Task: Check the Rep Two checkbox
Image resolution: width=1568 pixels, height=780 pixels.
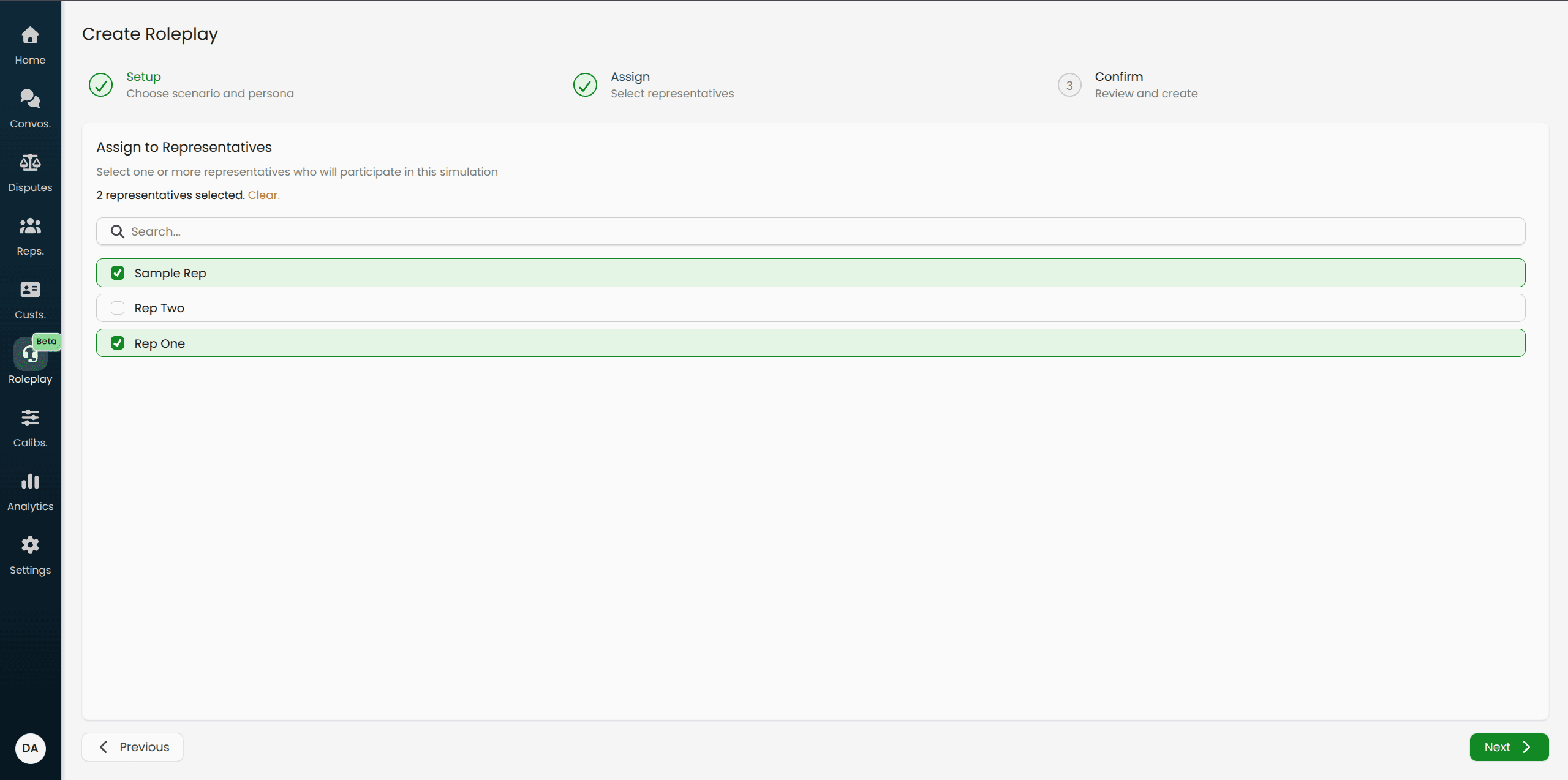Action: tap(118, 308)
